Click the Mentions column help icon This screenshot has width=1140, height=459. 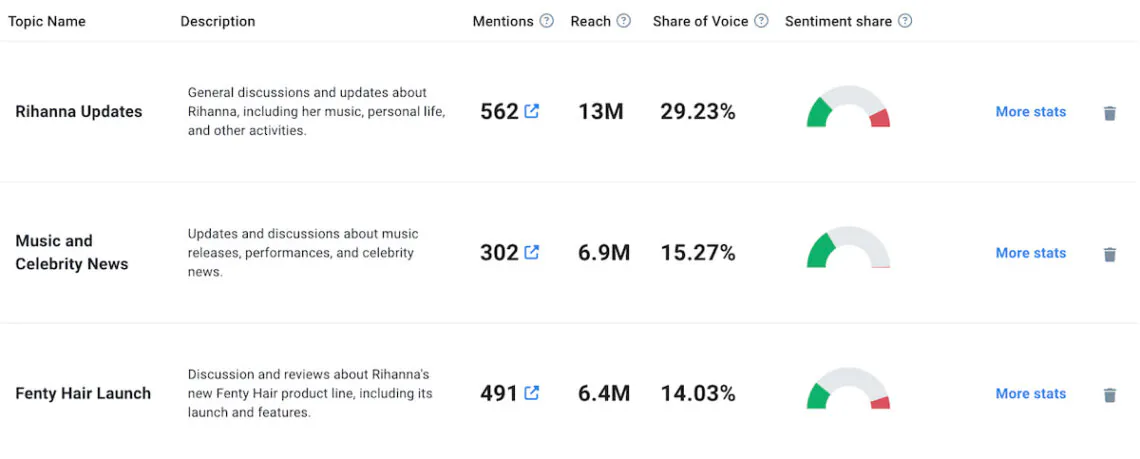pyautogui.click(x=546, y=21)
